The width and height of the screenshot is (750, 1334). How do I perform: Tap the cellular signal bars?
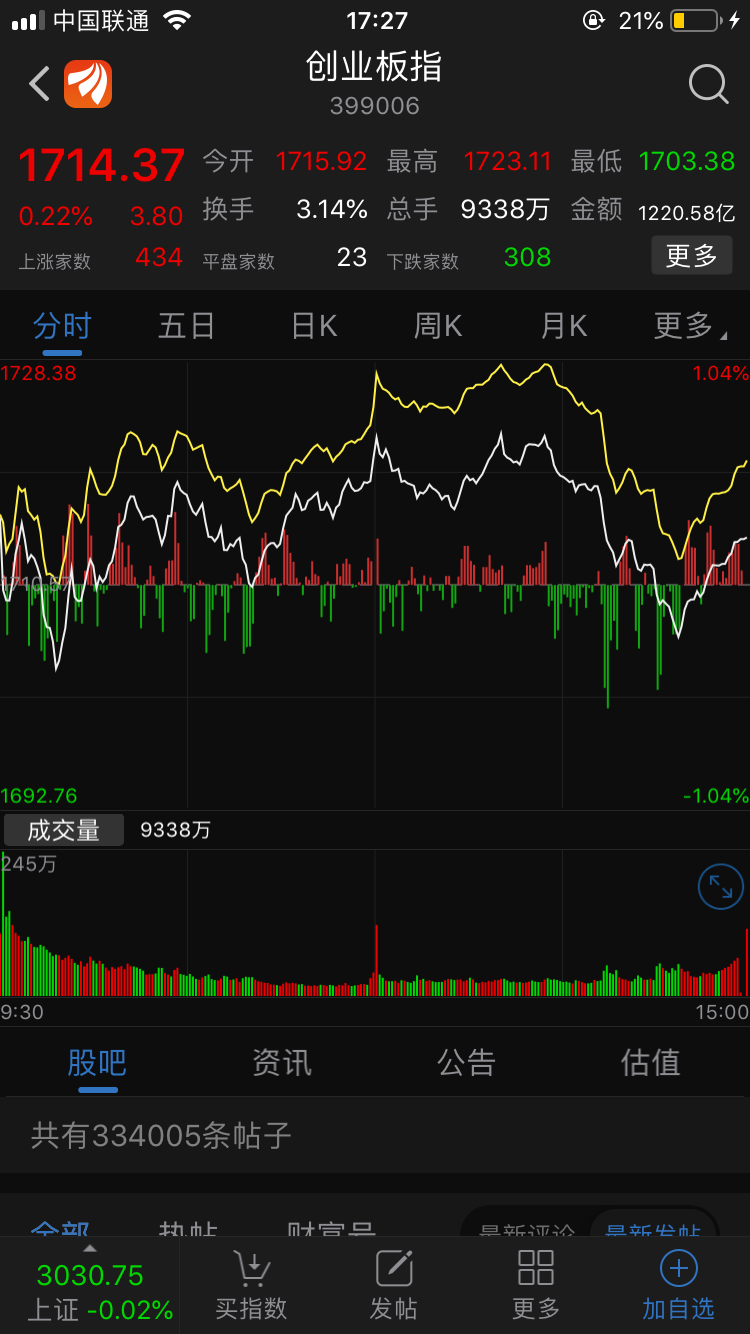pos(28,21)
